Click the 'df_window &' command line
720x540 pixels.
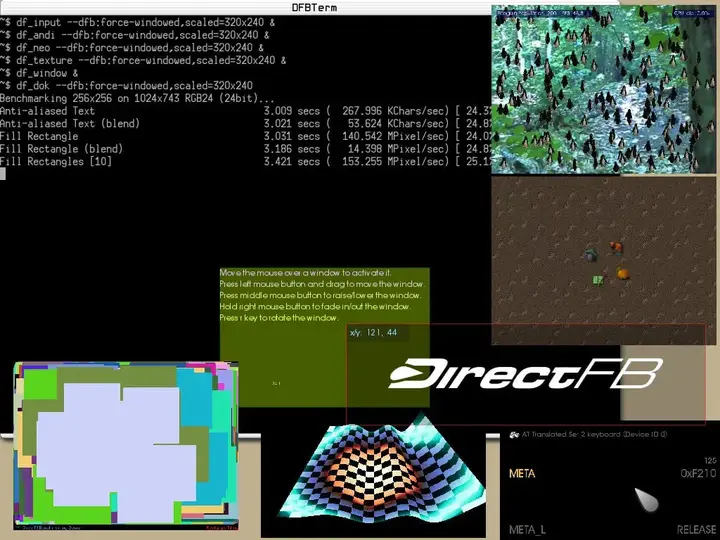[x=39, y=73]
